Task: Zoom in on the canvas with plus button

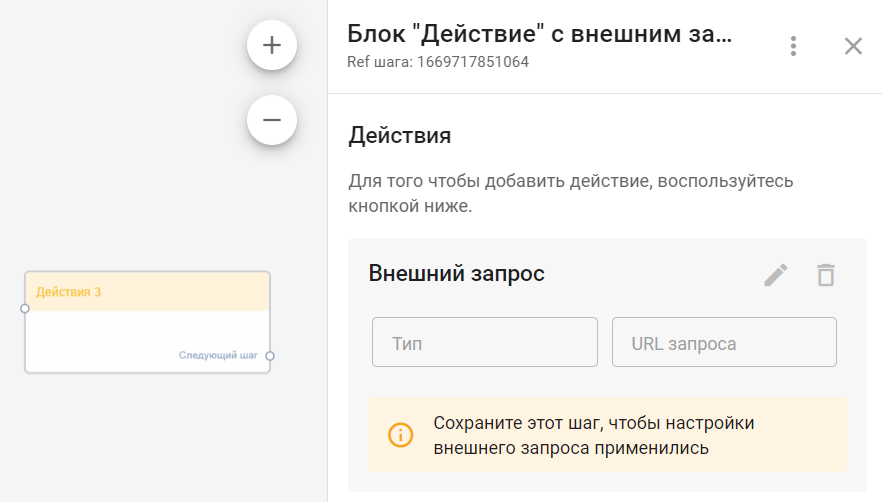Action: tap(272, 46)
